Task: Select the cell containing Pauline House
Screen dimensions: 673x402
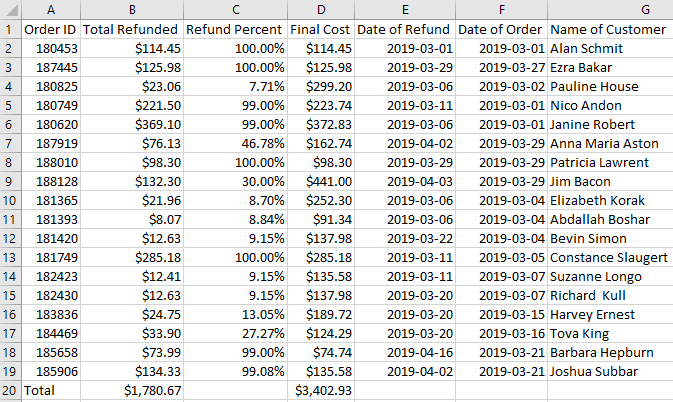Action: click(x=609, y=86)
